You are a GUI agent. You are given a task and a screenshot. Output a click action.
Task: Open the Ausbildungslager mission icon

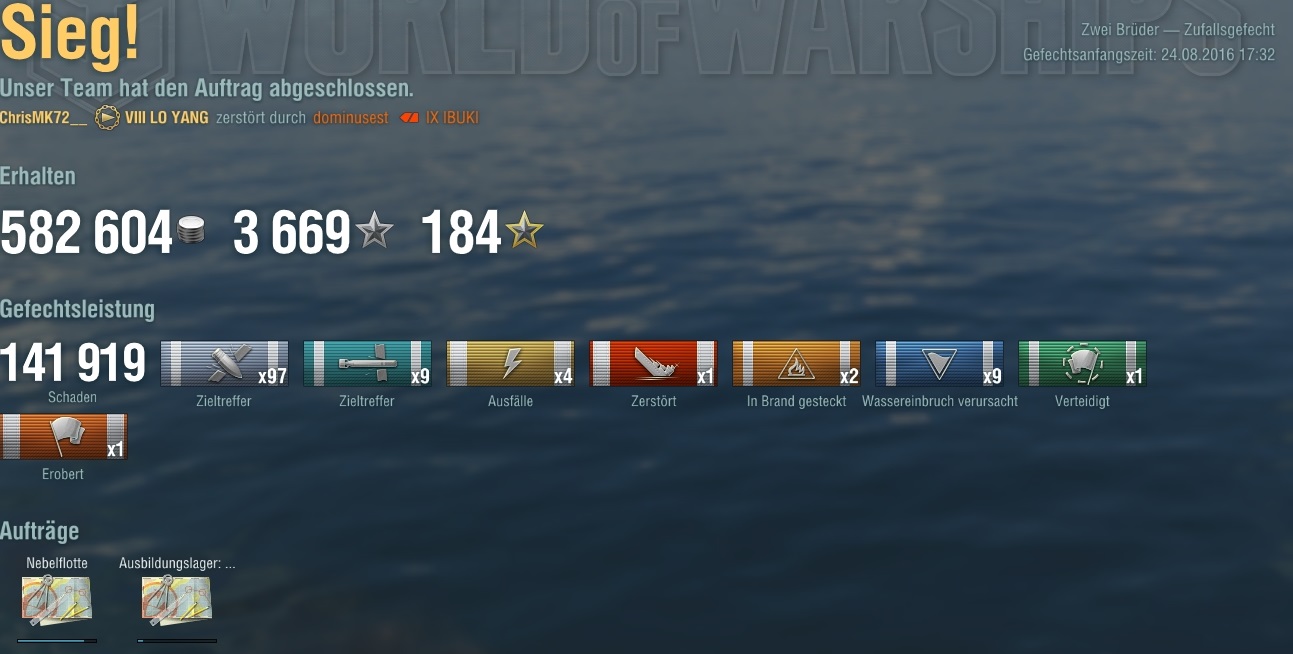tap(177, 601)
